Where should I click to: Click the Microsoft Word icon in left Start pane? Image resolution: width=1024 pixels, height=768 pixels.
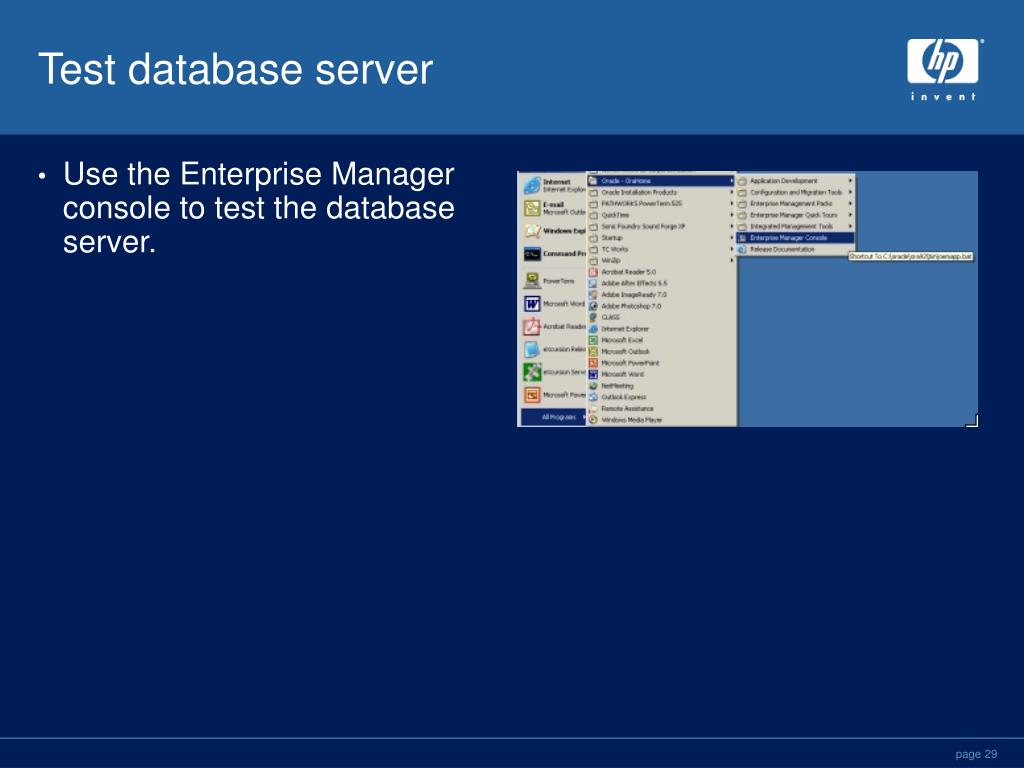click(532, 304)
